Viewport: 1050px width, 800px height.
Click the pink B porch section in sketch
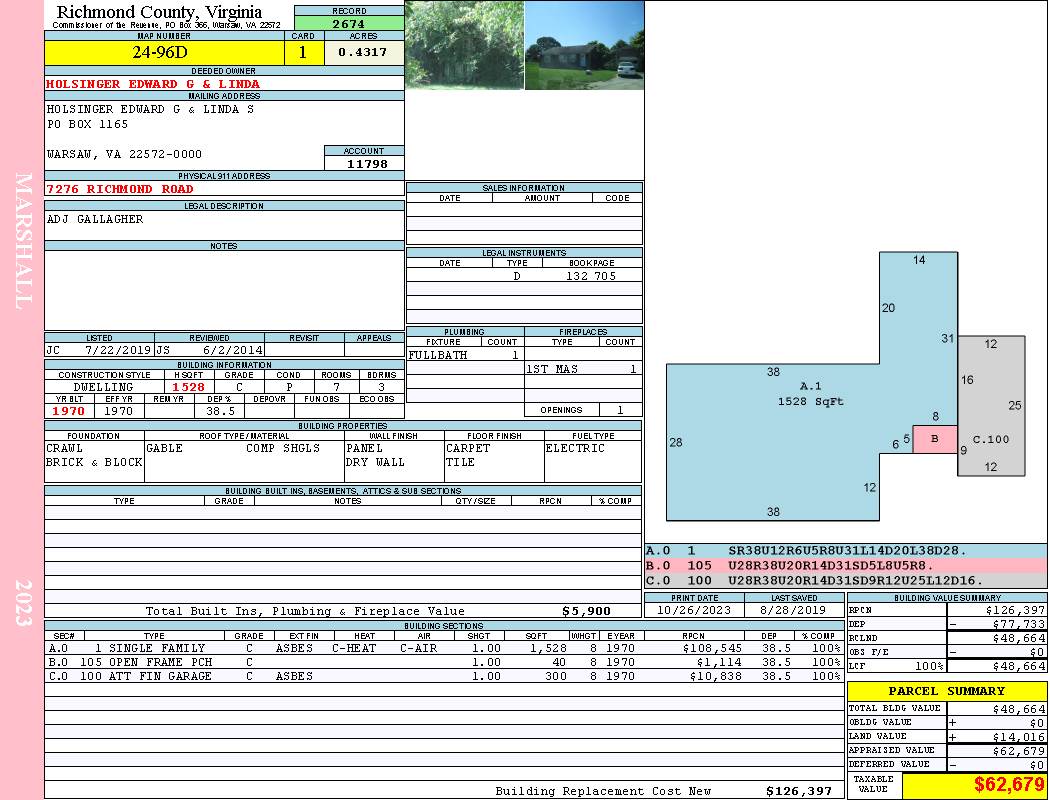[x=935, y=439]
